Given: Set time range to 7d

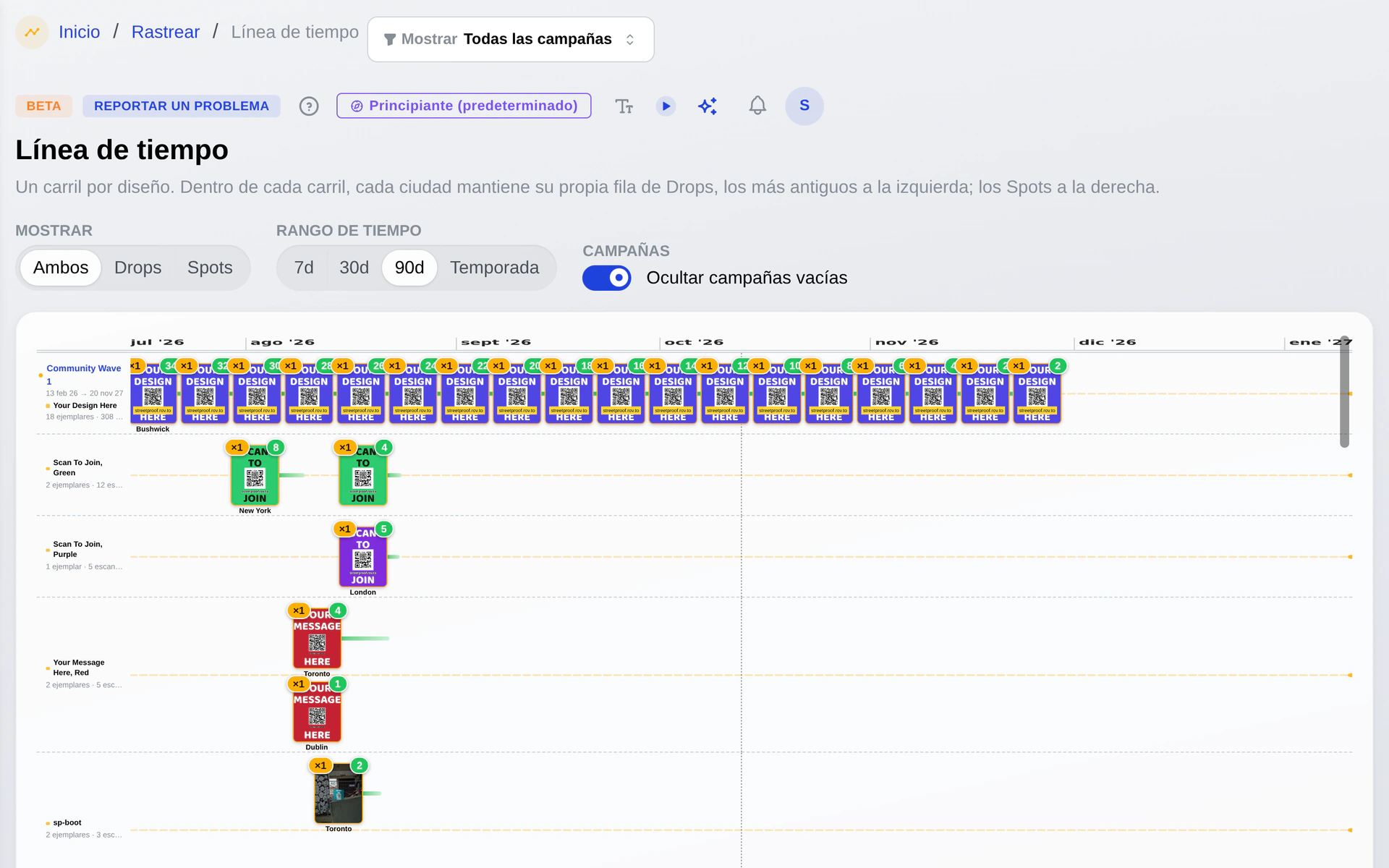Looking at the screenshot, I should (304, 268).
